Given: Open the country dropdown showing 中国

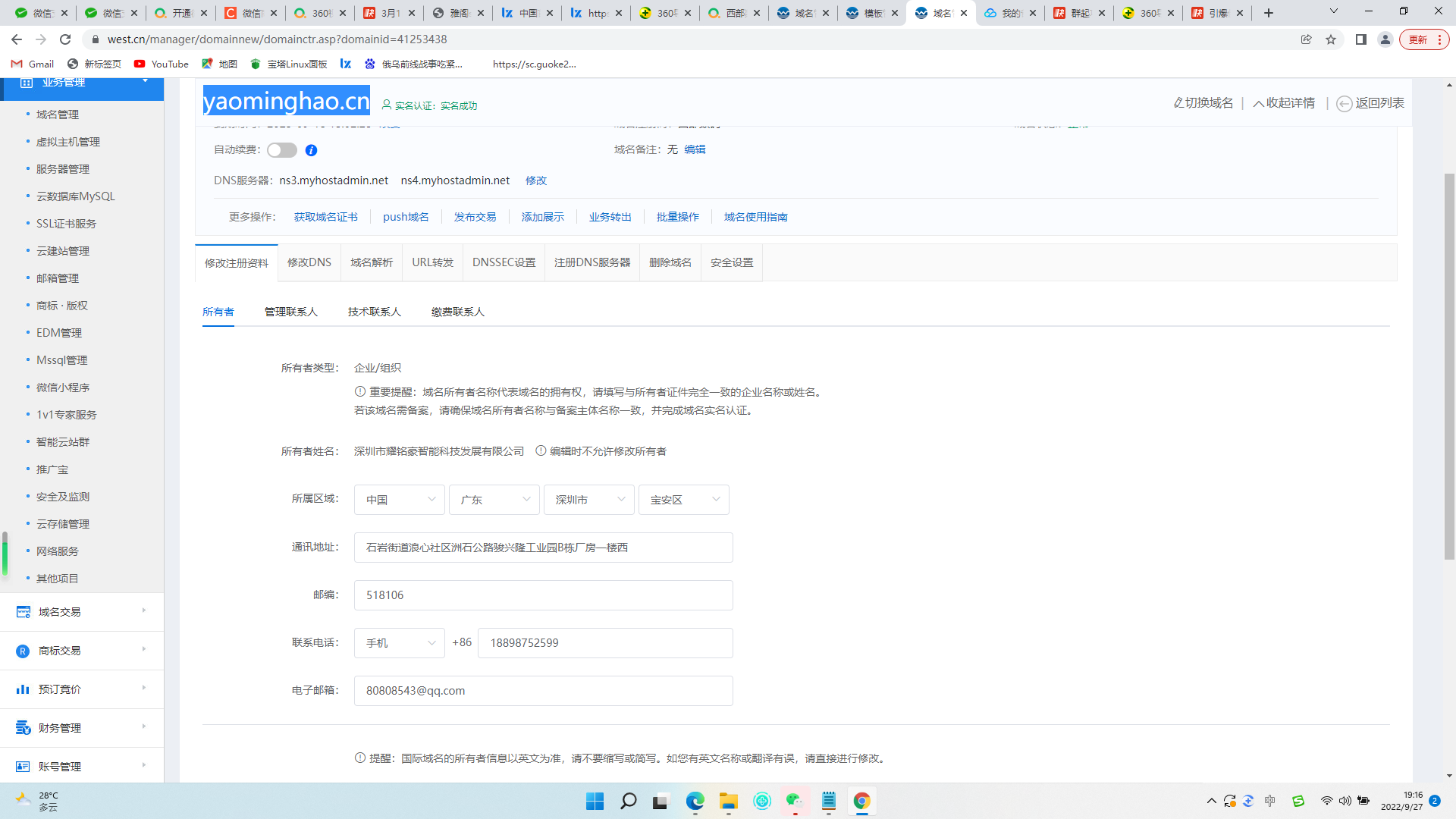Looking at the screenshot, I should (399, 500).
